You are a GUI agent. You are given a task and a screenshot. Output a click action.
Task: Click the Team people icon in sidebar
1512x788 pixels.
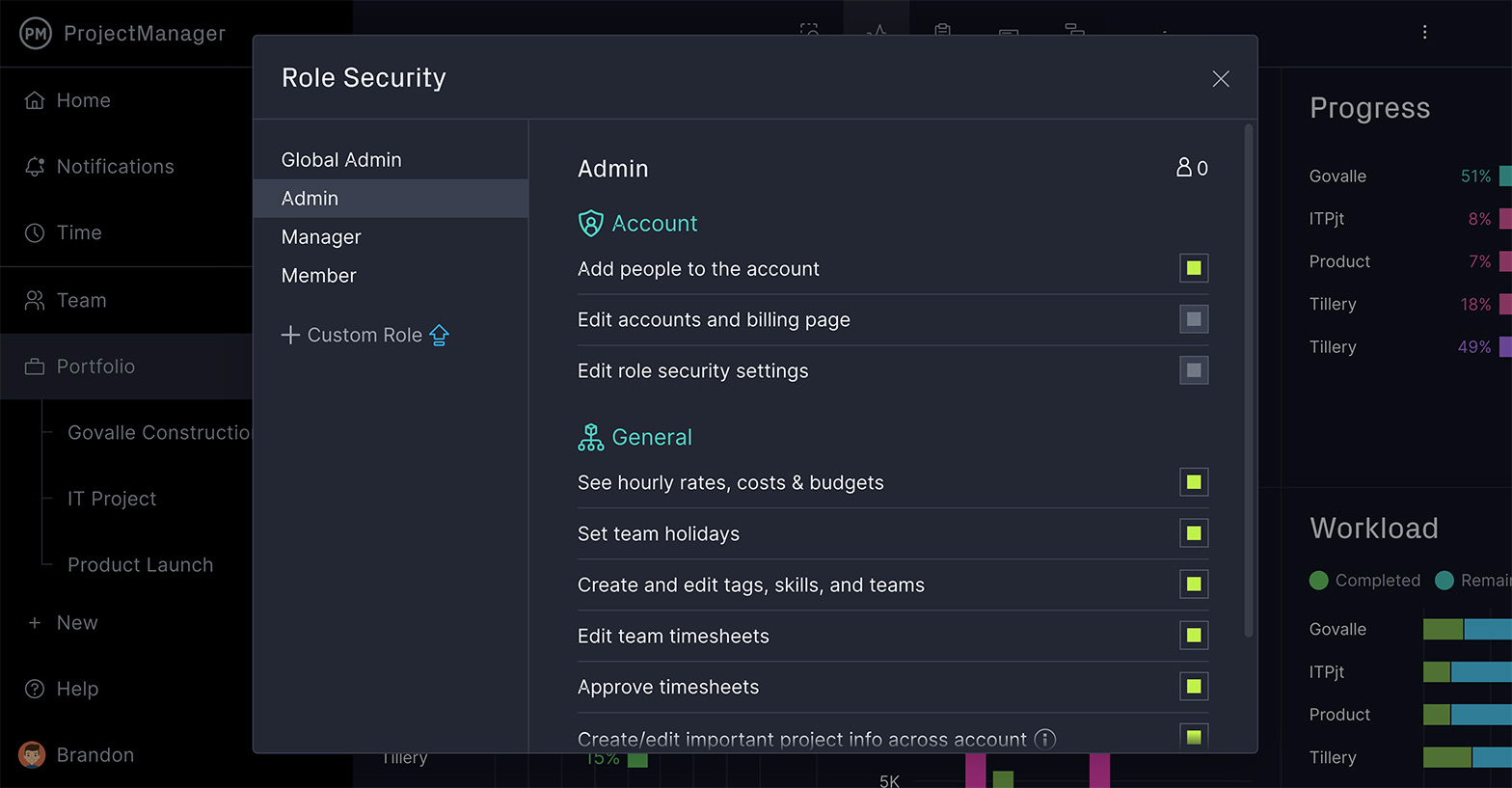pyautogui.click(x=35, y=301)
